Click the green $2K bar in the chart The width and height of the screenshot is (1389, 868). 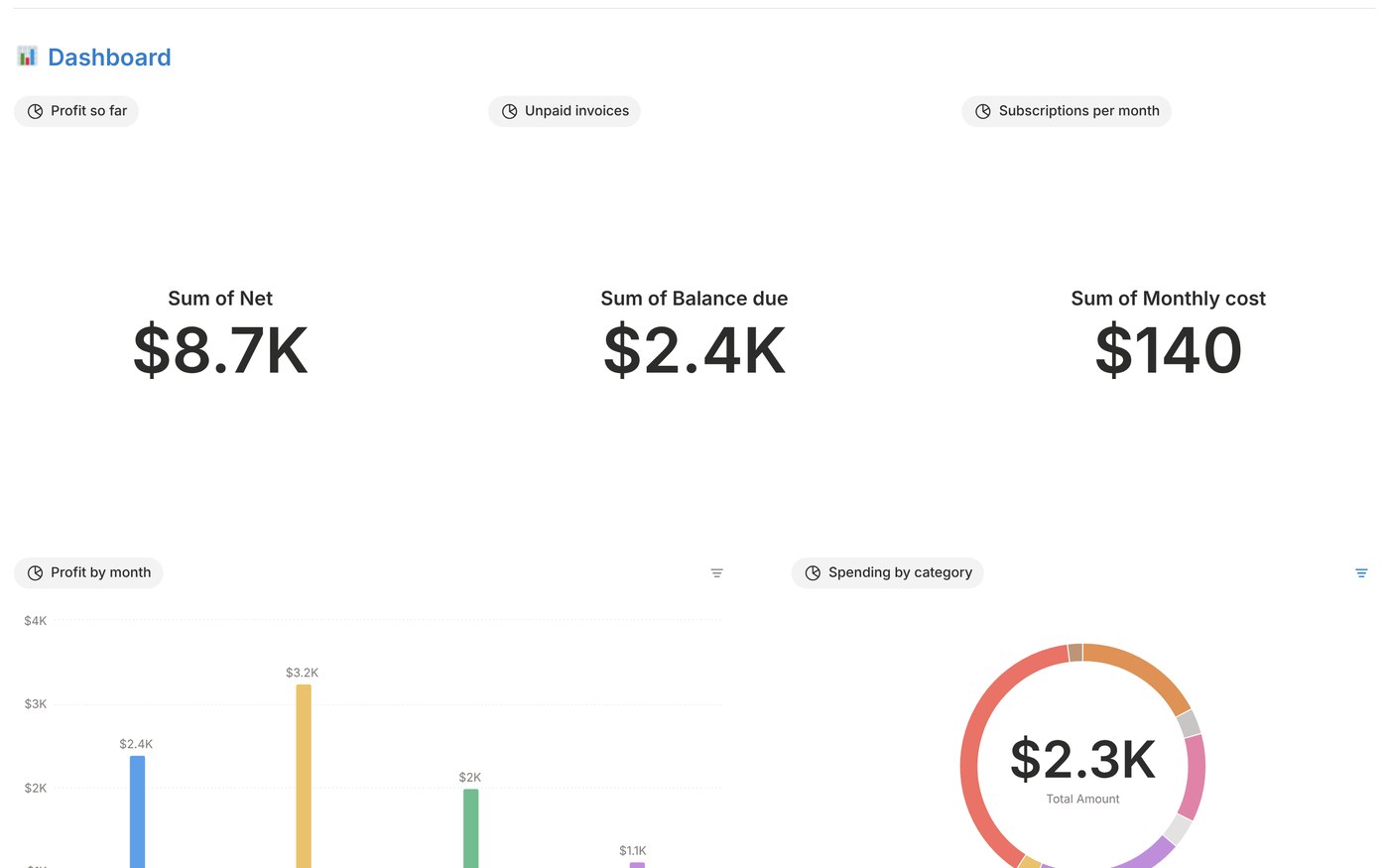point(470,828)
